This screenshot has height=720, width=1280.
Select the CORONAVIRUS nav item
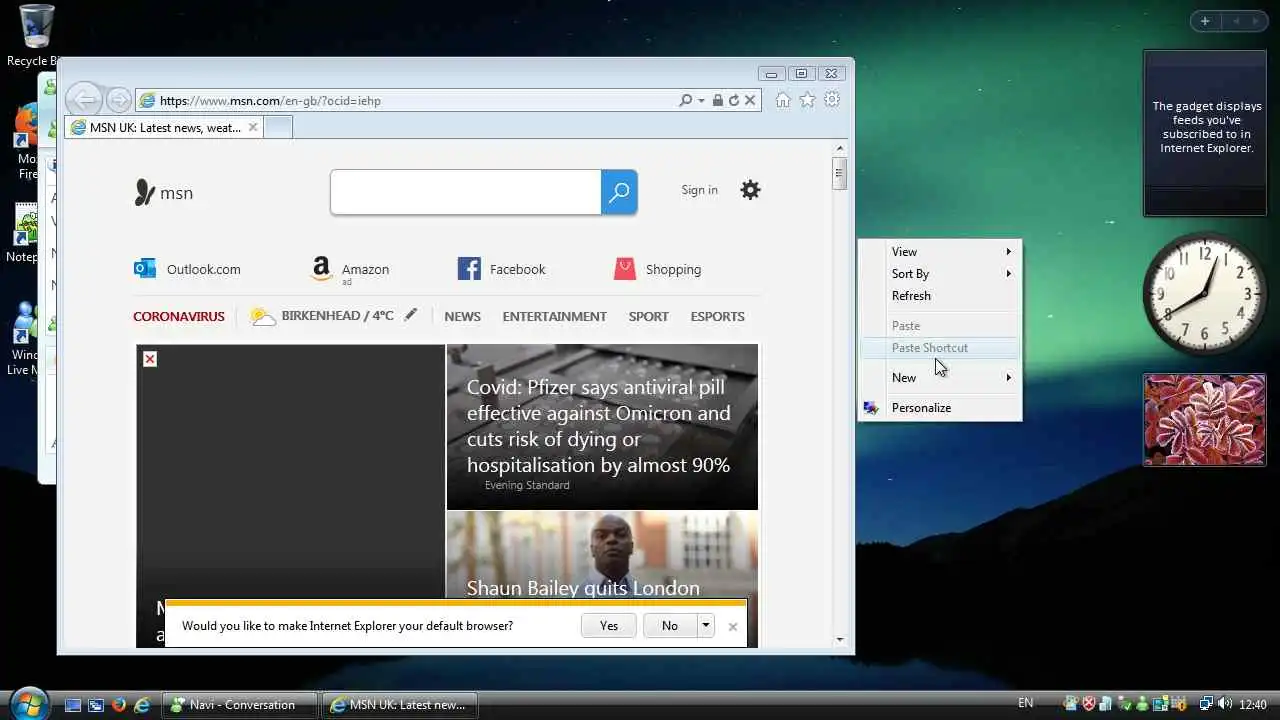[x=179, y=316]
